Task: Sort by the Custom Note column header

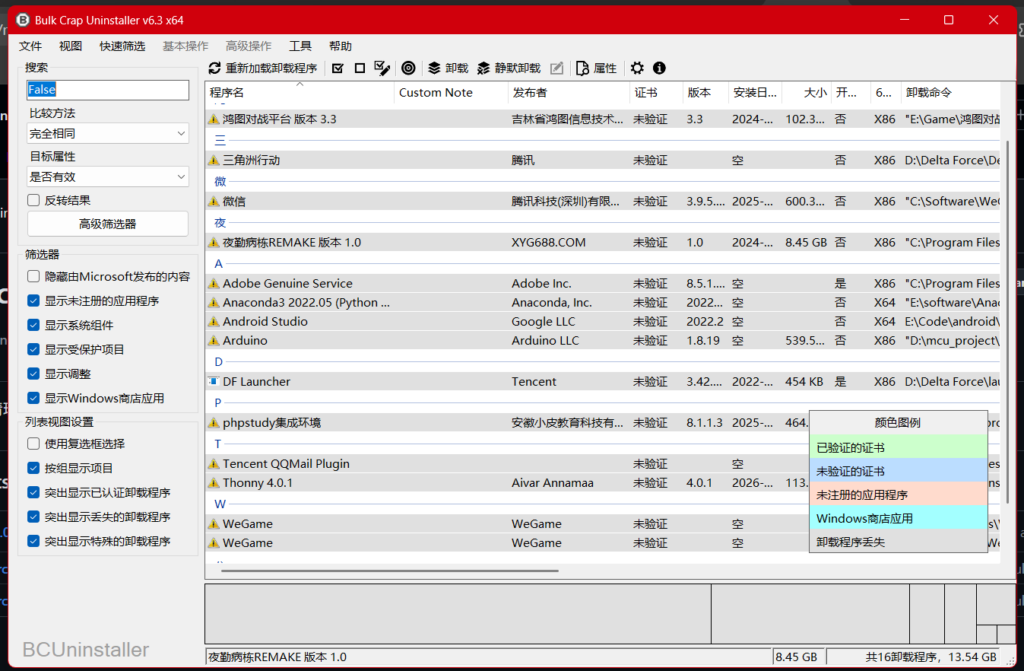Action: 451,93
